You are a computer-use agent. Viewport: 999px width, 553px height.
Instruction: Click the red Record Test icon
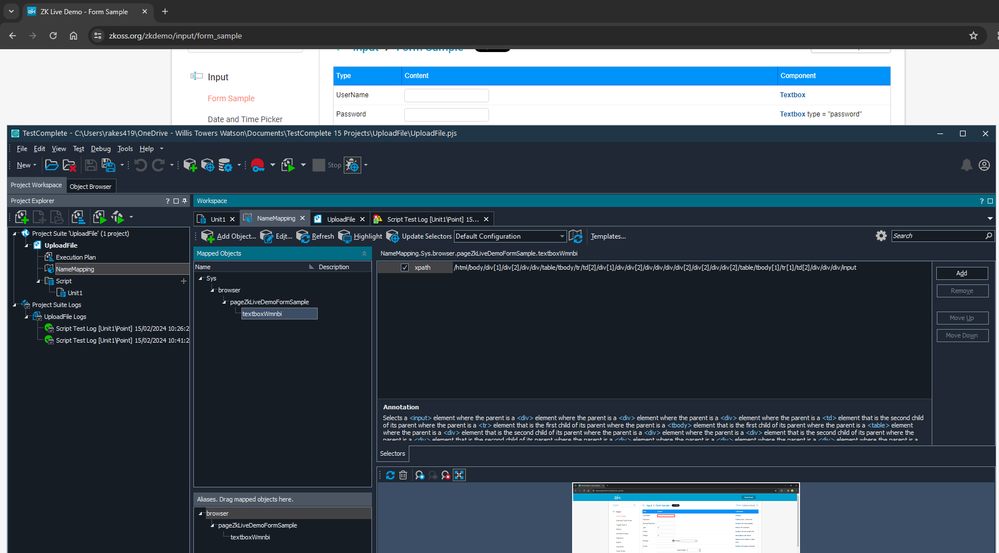[x=258, y=165]
